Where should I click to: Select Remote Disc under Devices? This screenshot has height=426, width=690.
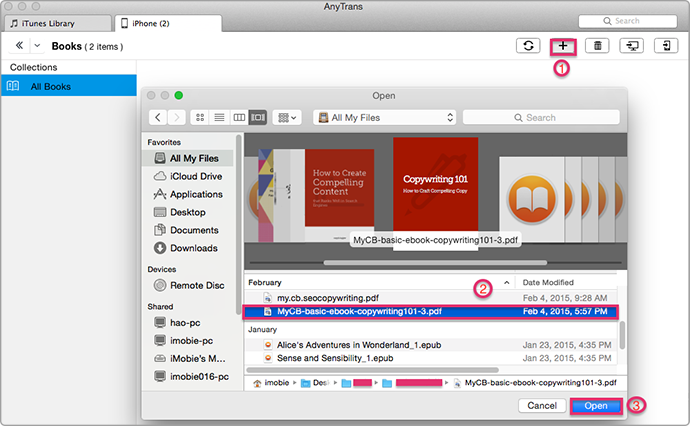pyautogui.click(x=189, y=285)
